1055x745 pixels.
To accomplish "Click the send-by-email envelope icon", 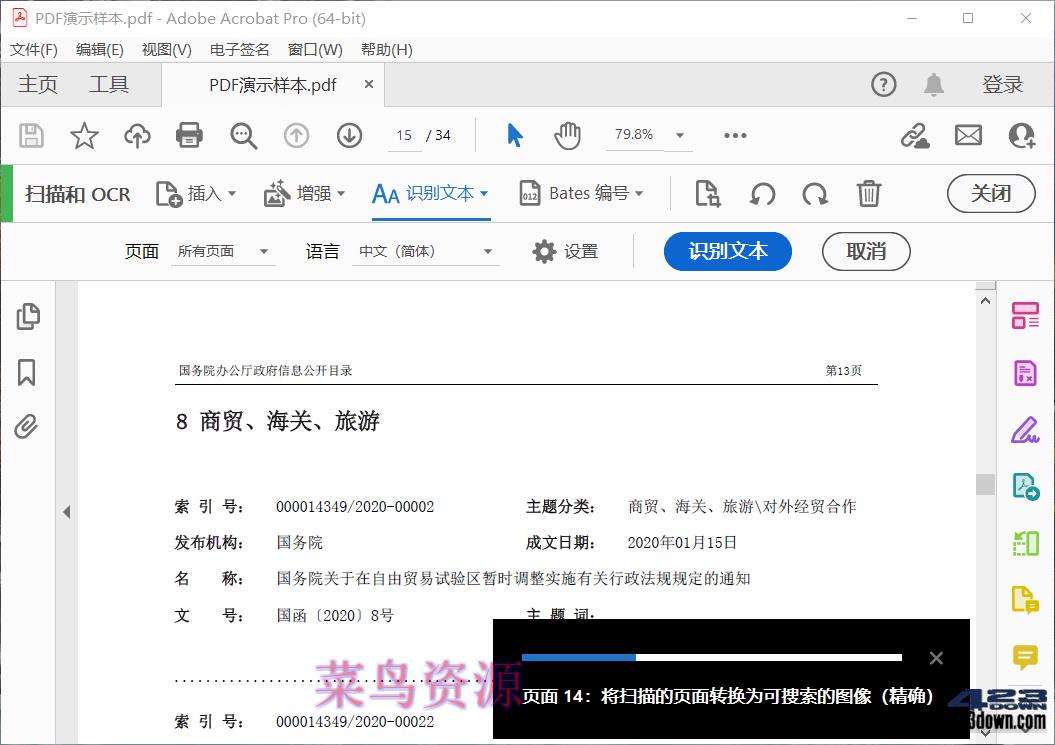I will (x=967, y=135).
